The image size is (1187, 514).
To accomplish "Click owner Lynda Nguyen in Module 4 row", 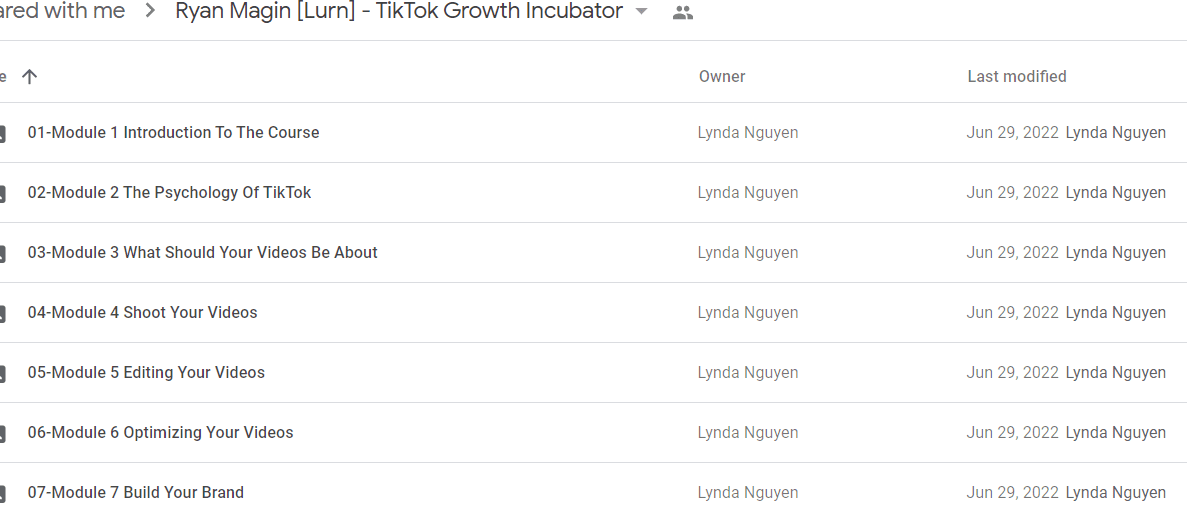I will (747, 313).
